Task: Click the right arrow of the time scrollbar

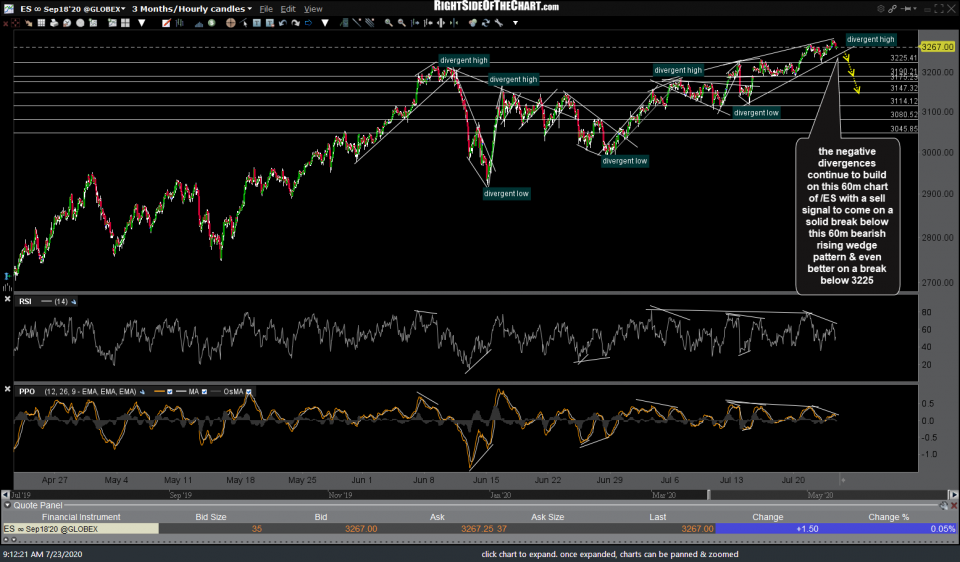Action: click(x=953, y=495)
